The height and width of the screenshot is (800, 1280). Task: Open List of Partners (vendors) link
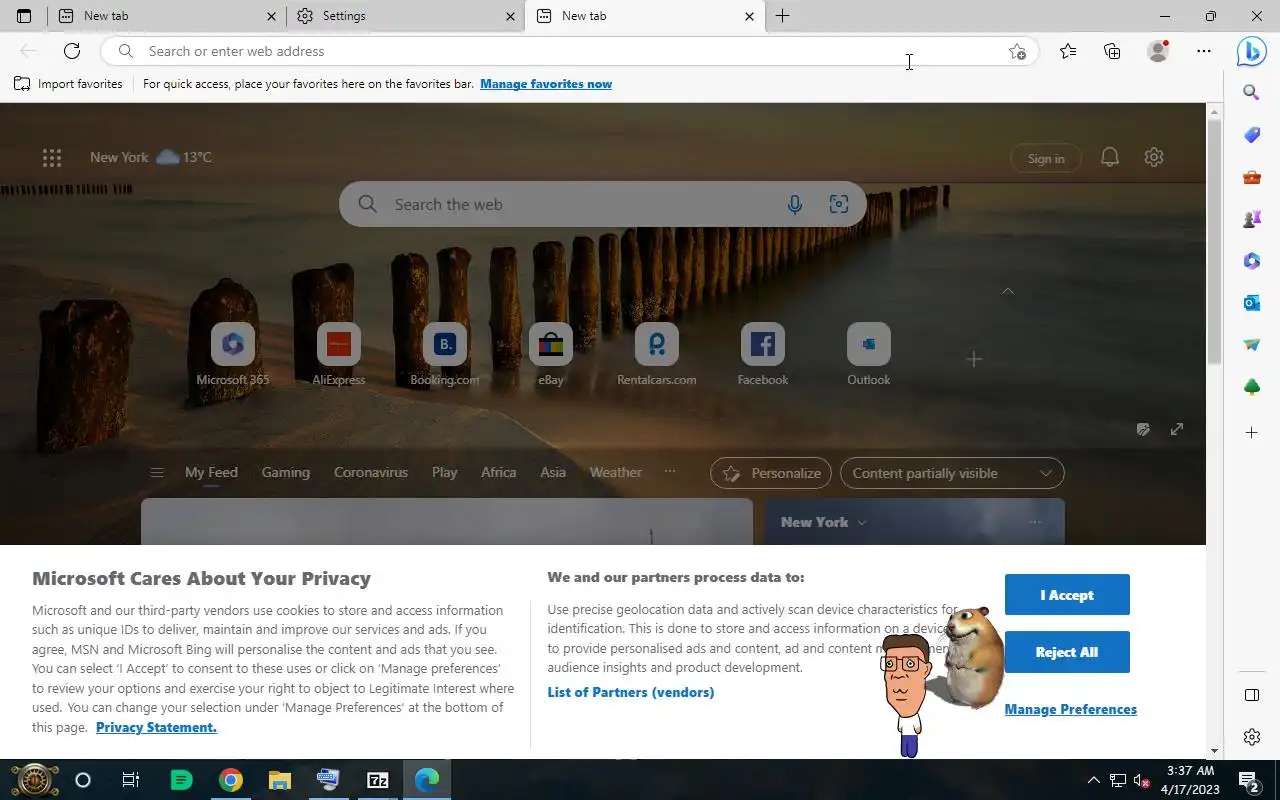630,692
